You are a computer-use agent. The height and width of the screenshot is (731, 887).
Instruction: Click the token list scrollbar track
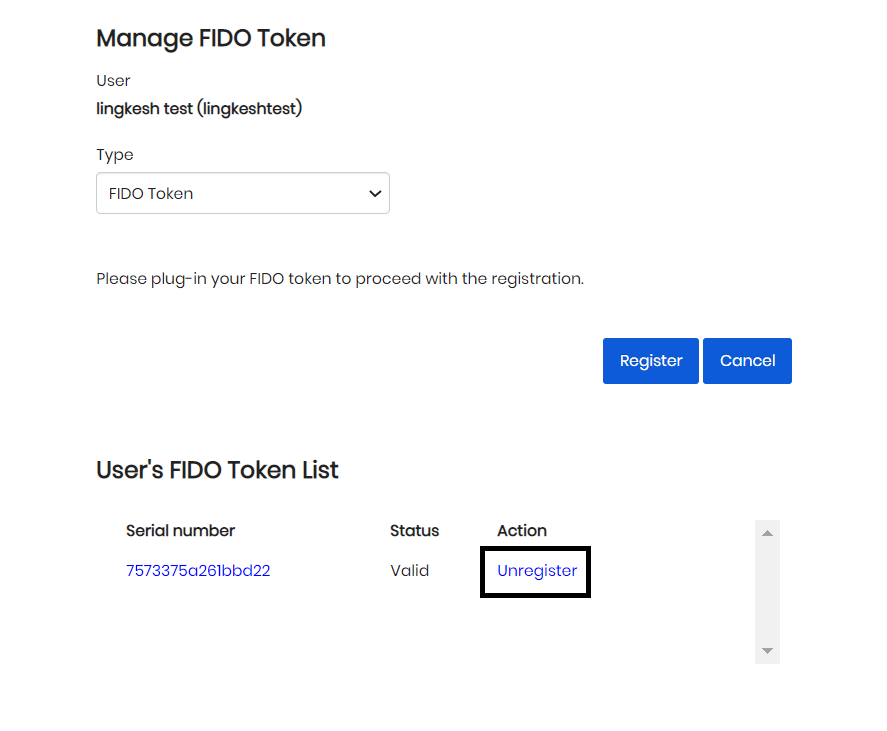click(767, 592)
